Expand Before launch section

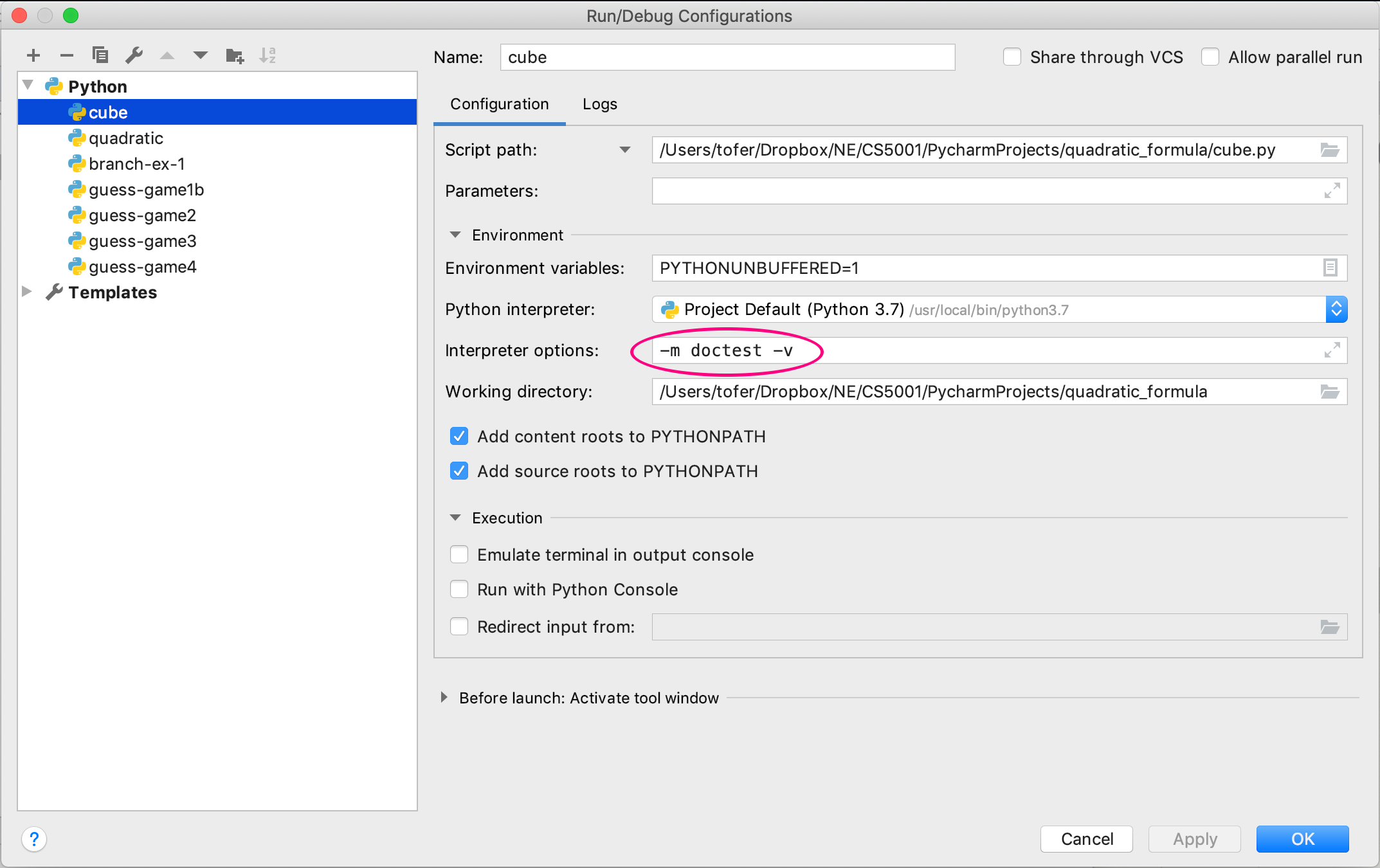click(444, 698)
